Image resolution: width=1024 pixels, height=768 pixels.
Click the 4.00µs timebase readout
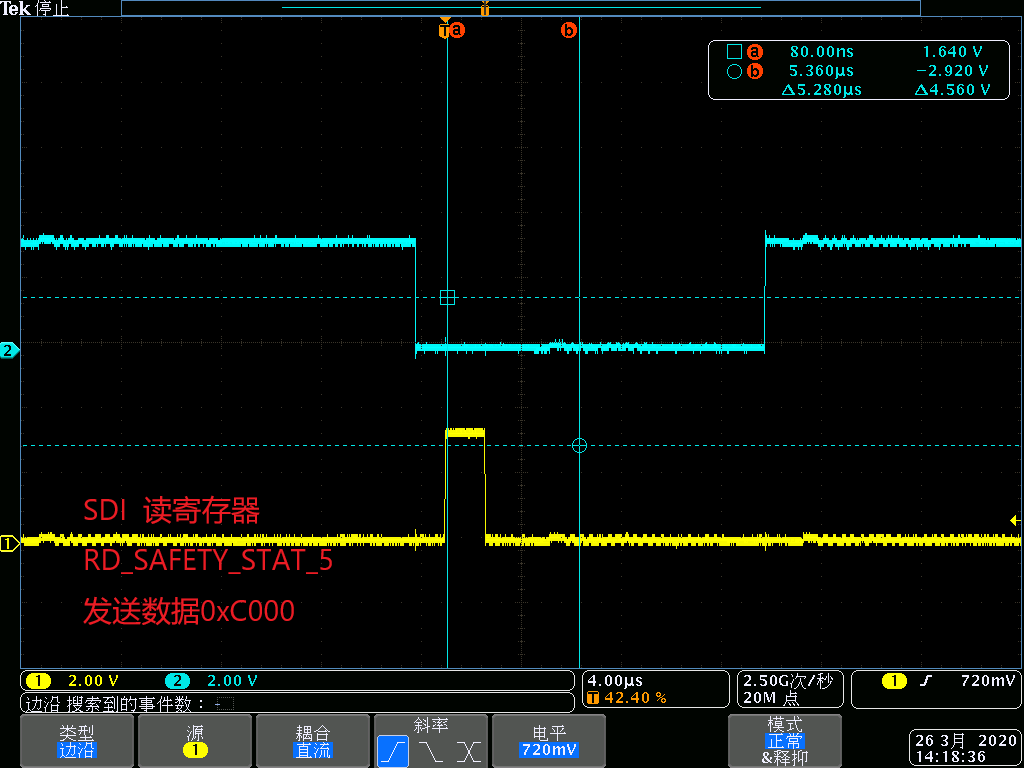616,680
